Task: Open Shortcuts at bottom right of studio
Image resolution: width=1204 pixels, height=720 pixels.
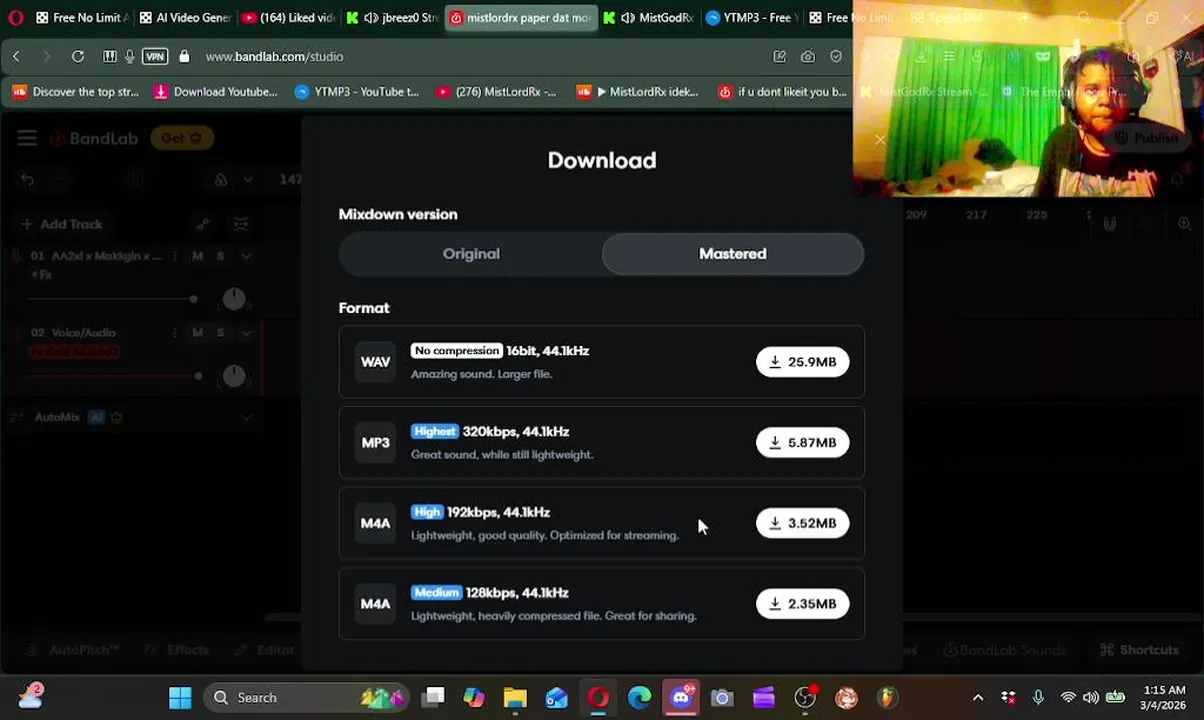Action: coord(1139,650)
